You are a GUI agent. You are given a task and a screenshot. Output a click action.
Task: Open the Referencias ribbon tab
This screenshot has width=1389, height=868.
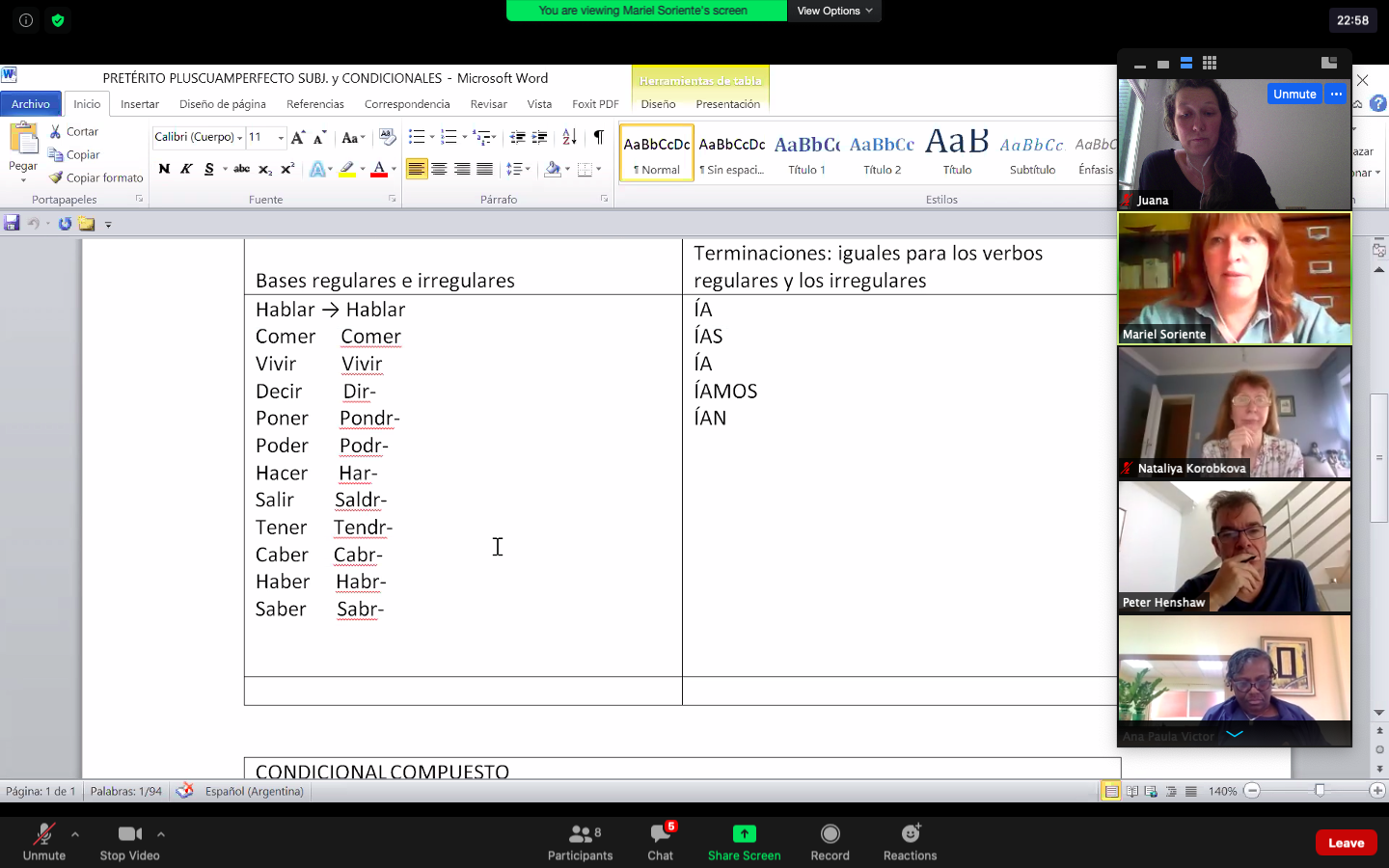(314, 104)
